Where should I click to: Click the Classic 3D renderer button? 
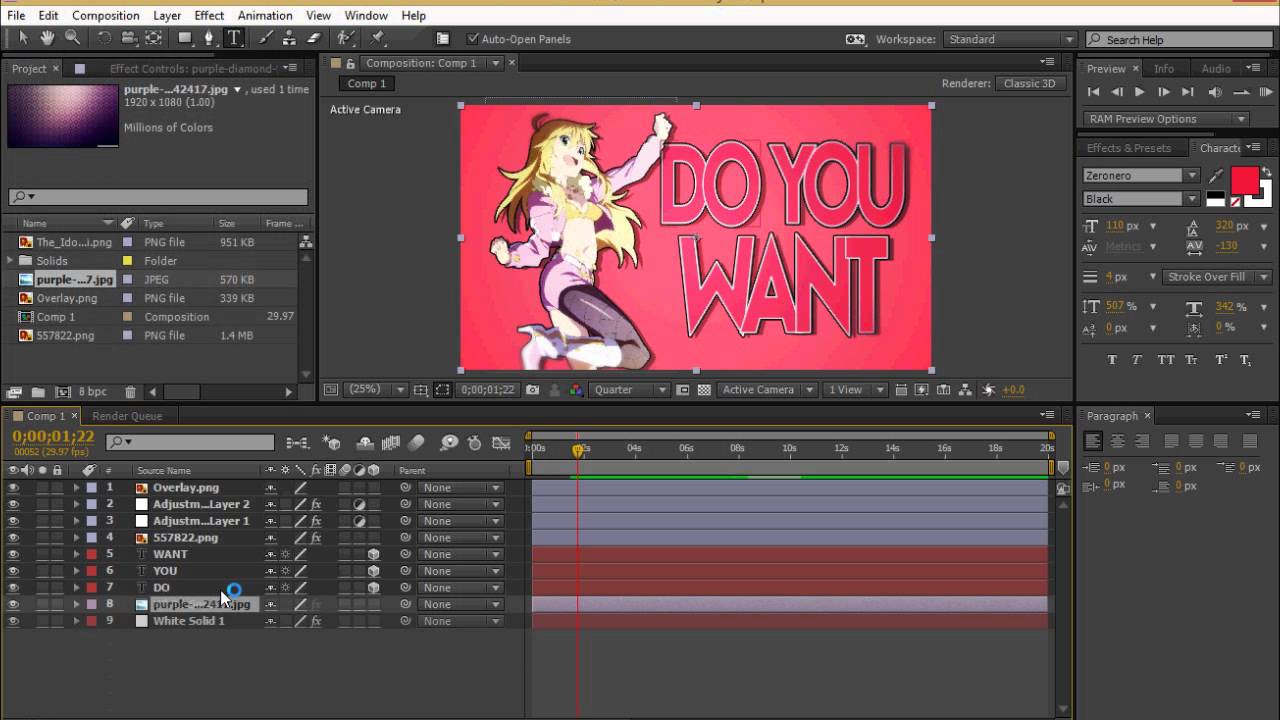1030,84
